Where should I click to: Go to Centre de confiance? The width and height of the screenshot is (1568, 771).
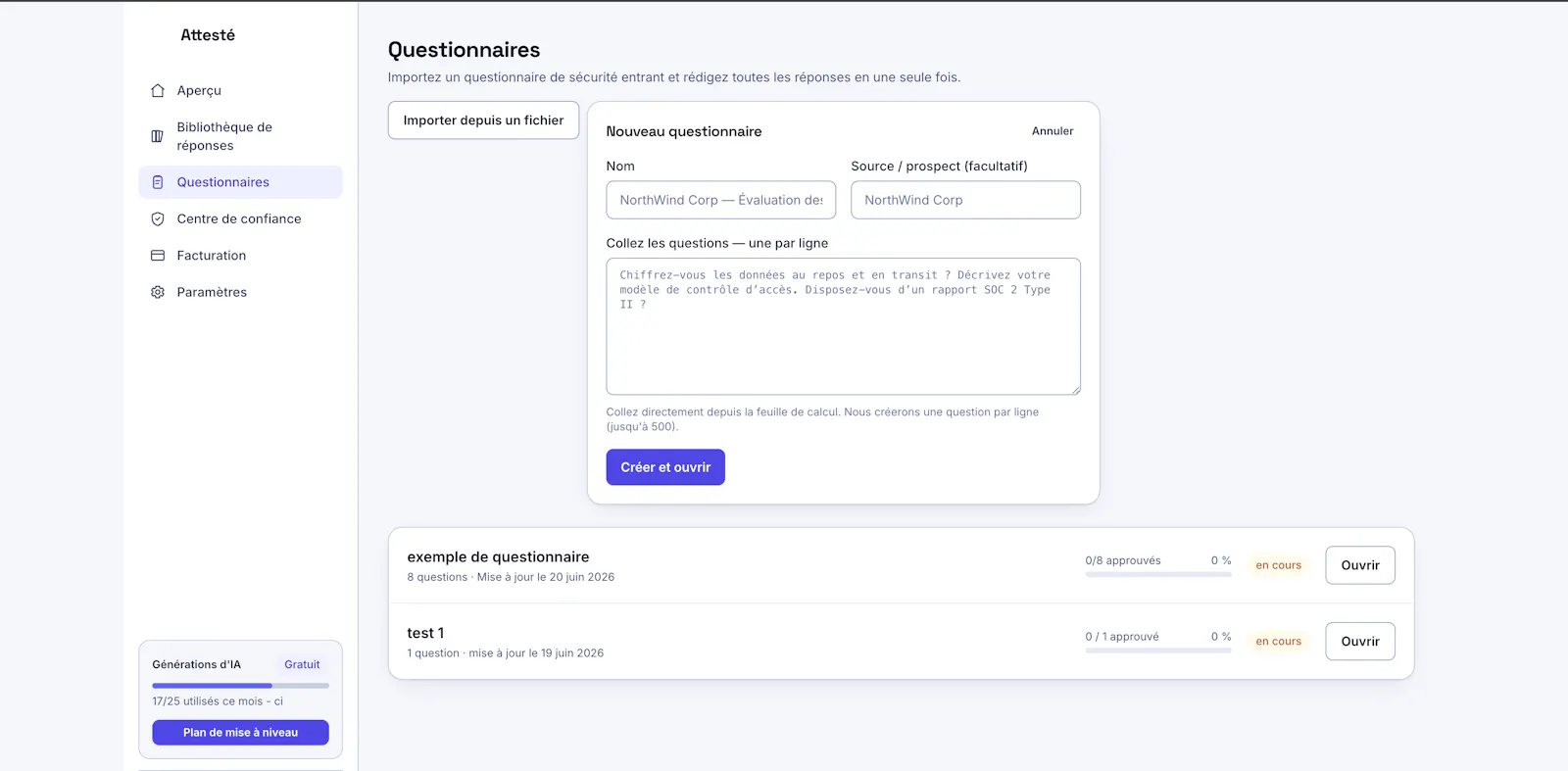(240, 219)
